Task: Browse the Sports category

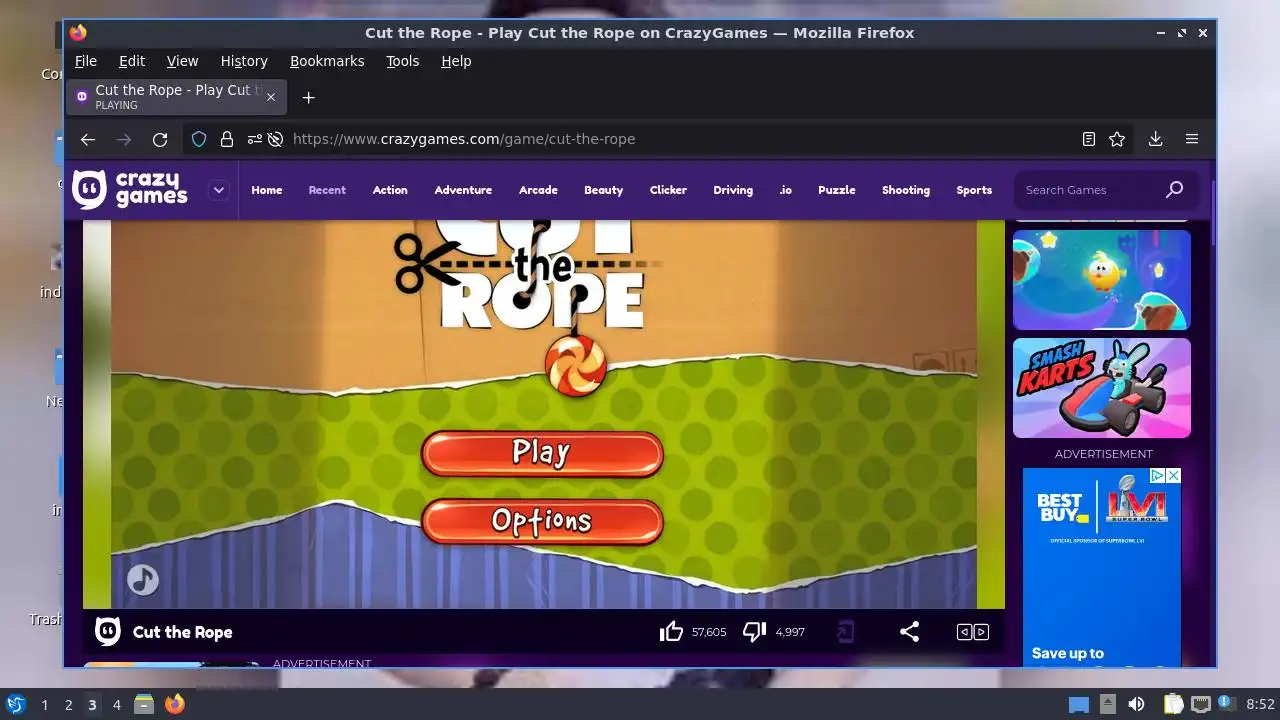Action: tap(974, 190)
